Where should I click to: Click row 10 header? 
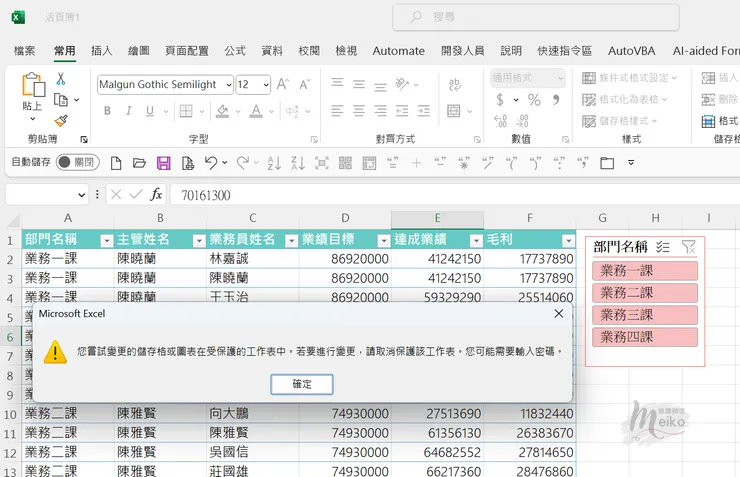10,414
